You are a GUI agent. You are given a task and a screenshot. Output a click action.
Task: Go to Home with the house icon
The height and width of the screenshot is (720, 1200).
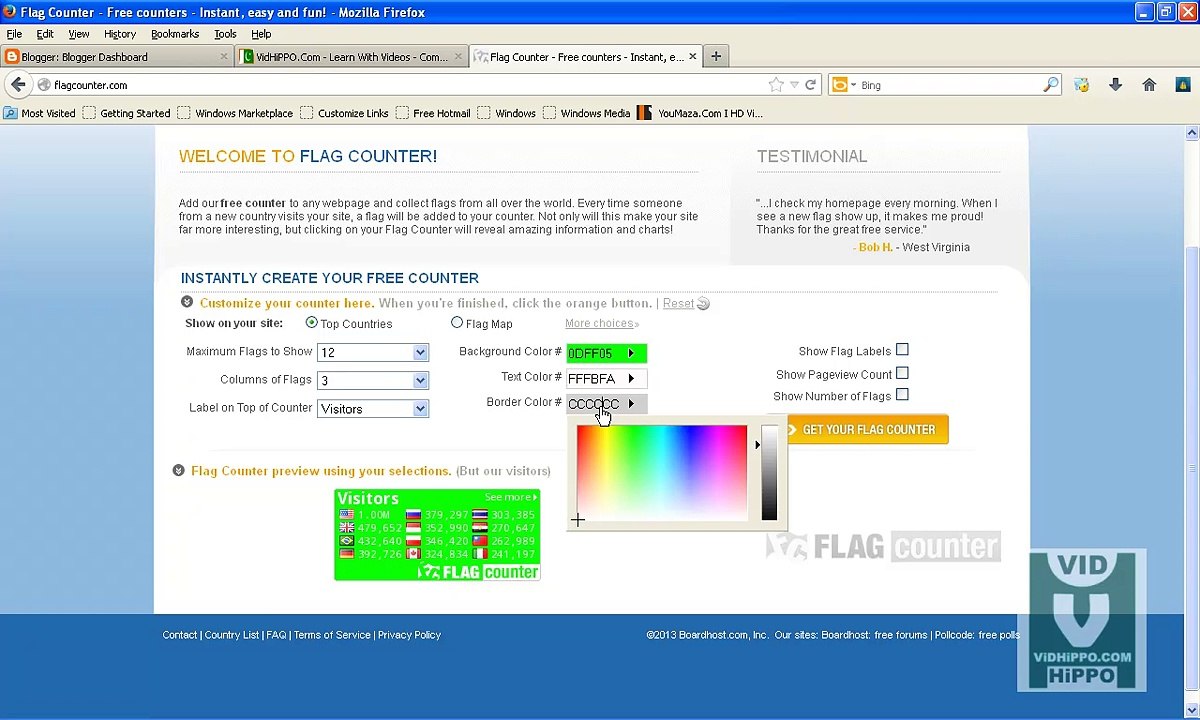coord(1149,85)
